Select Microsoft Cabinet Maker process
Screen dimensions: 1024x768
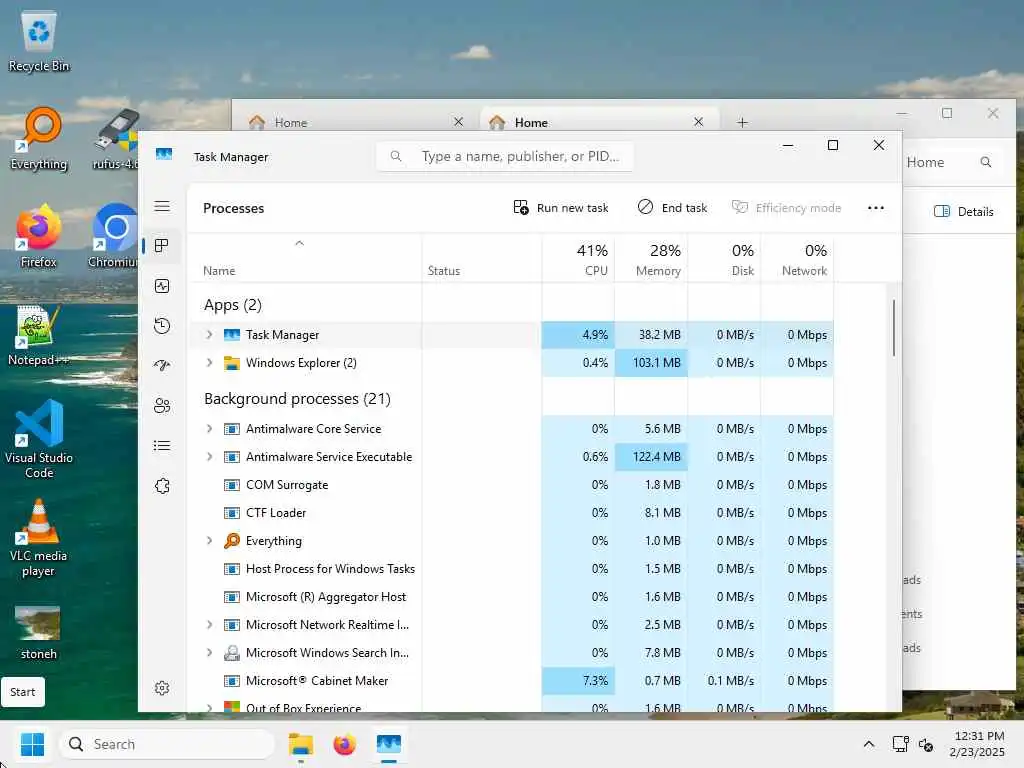point(511,680)
